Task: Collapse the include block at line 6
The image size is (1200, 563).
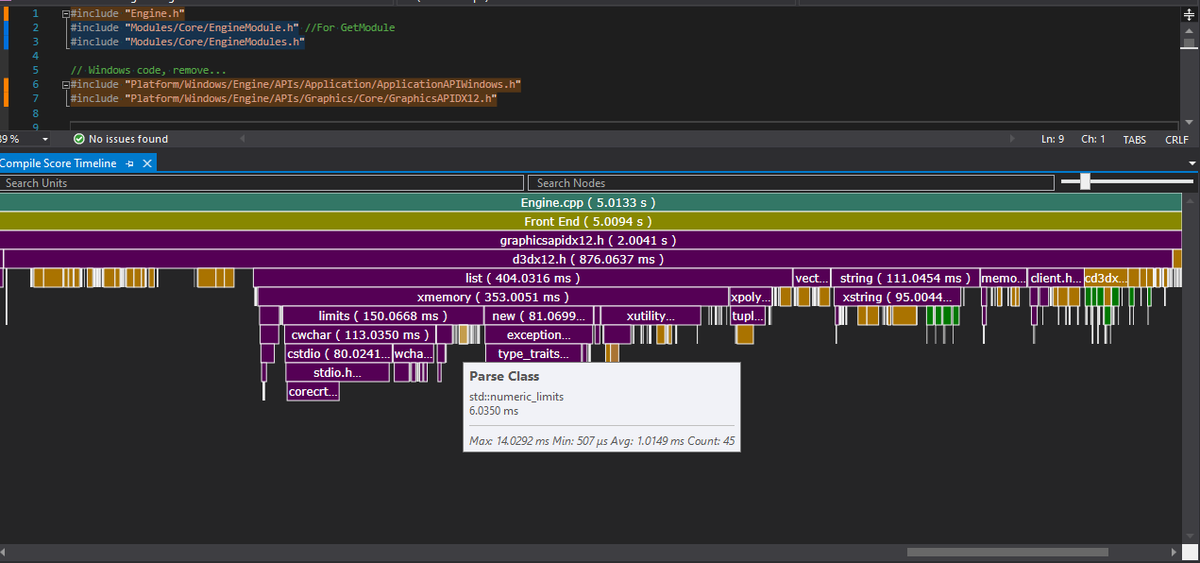Action: [x=65, y=85]
